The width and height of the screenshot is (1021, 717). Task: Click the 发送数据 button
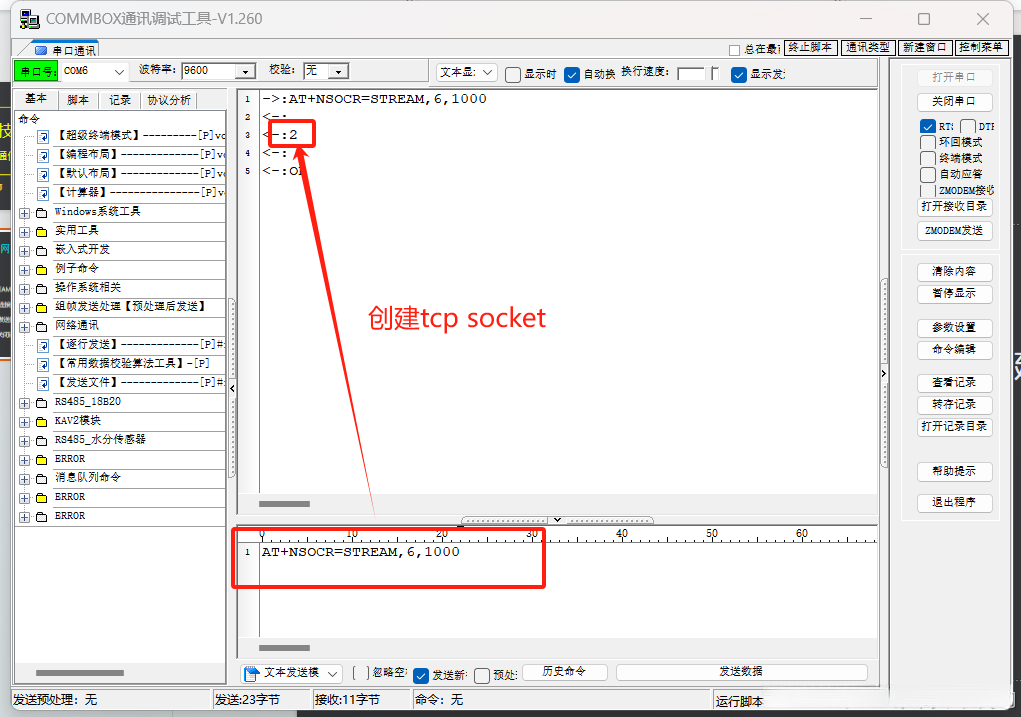741,672
